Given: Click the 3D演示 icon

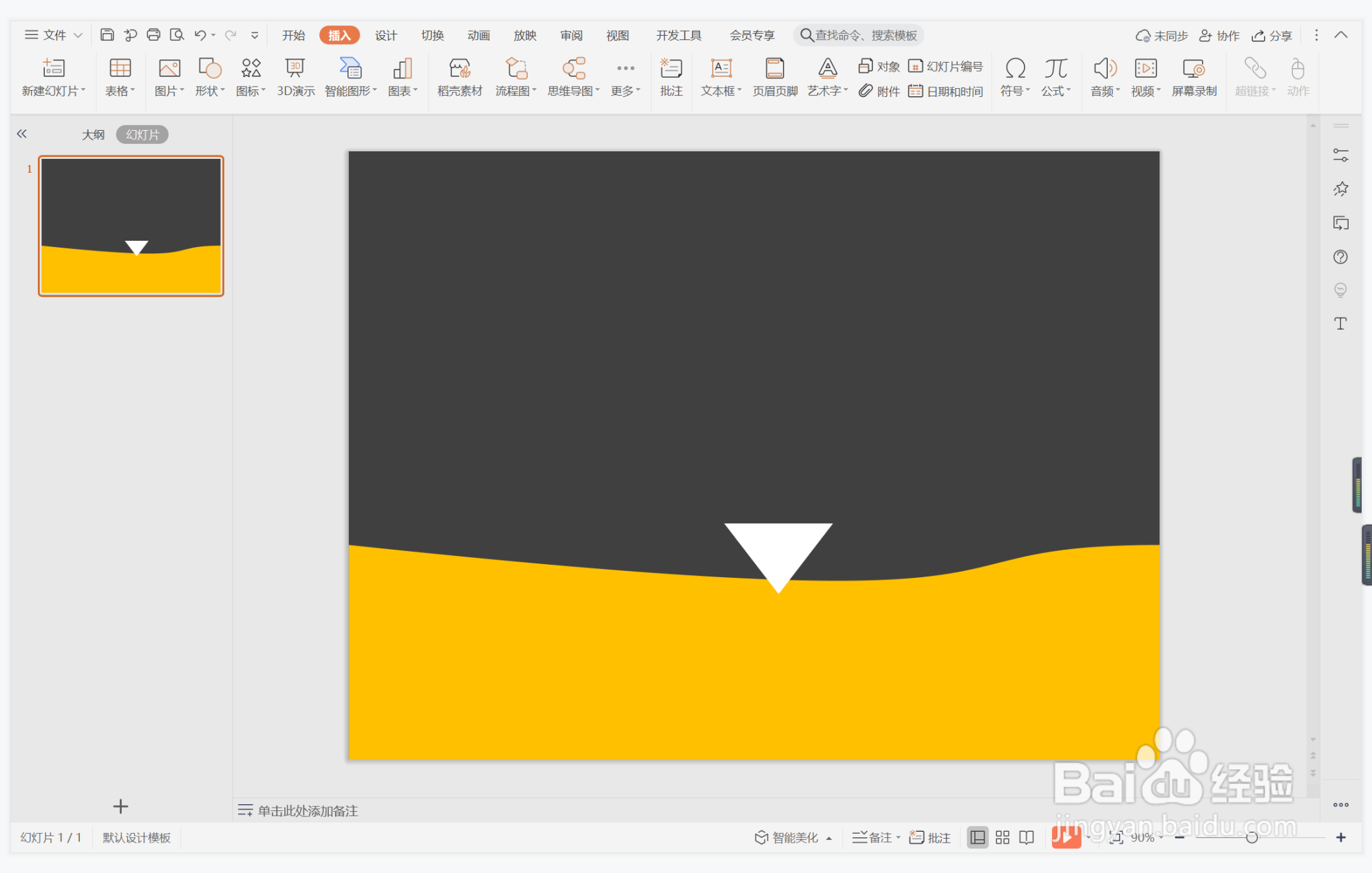Looking at the screenshot, I should [295, 76].
